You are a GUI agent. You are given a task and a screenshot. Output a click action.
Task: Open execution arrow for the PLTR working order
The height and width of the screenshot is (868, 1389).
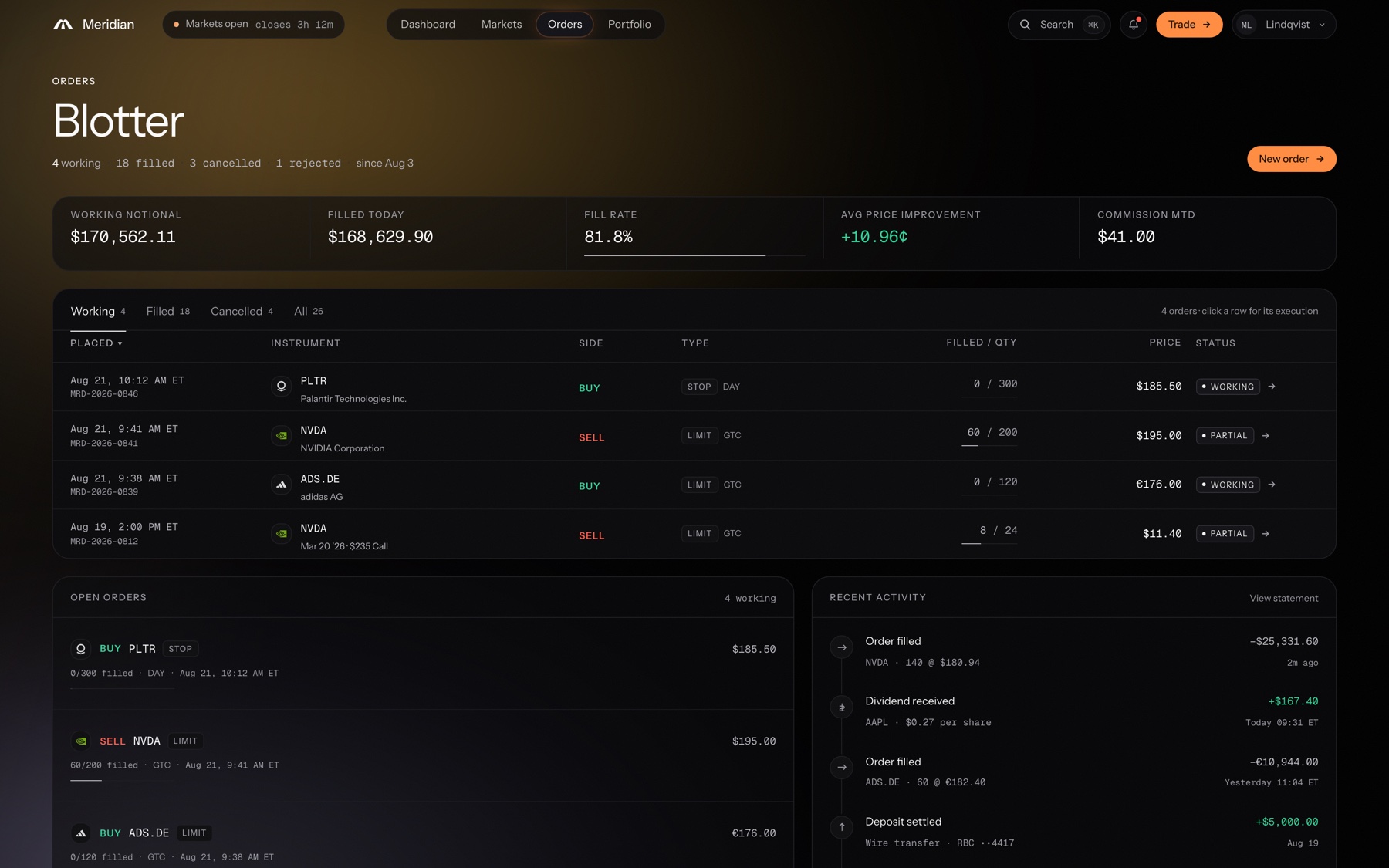point(1272,387)
